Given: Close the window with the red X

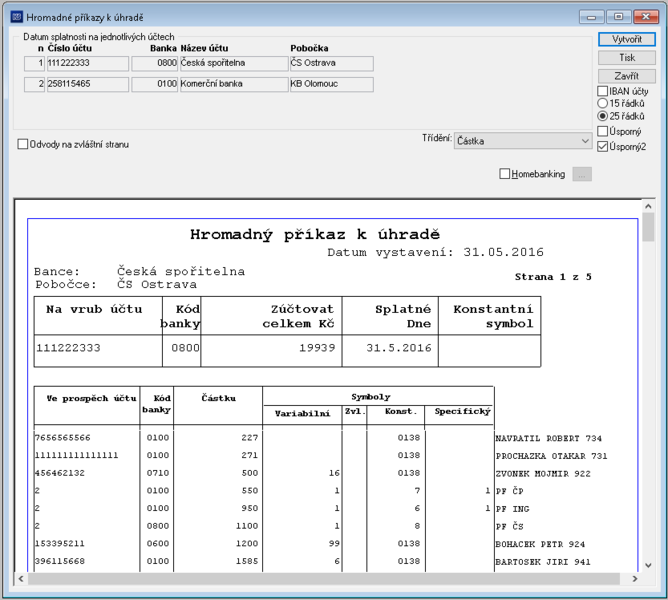Looking at the screenshot, I should click(646, 17).
